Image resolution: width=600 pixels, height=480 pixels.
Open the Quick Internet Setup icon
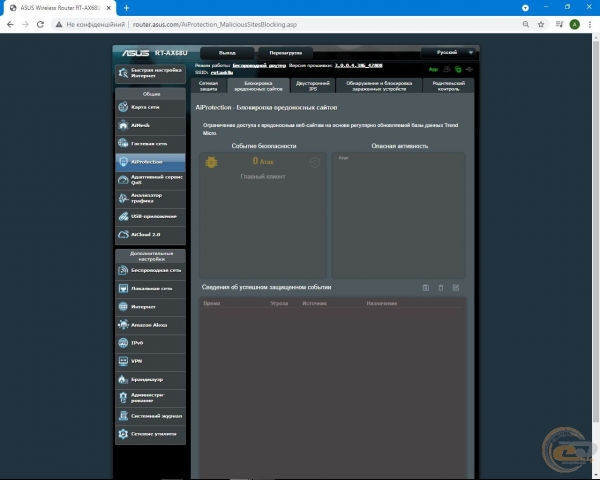coord(123,73)
